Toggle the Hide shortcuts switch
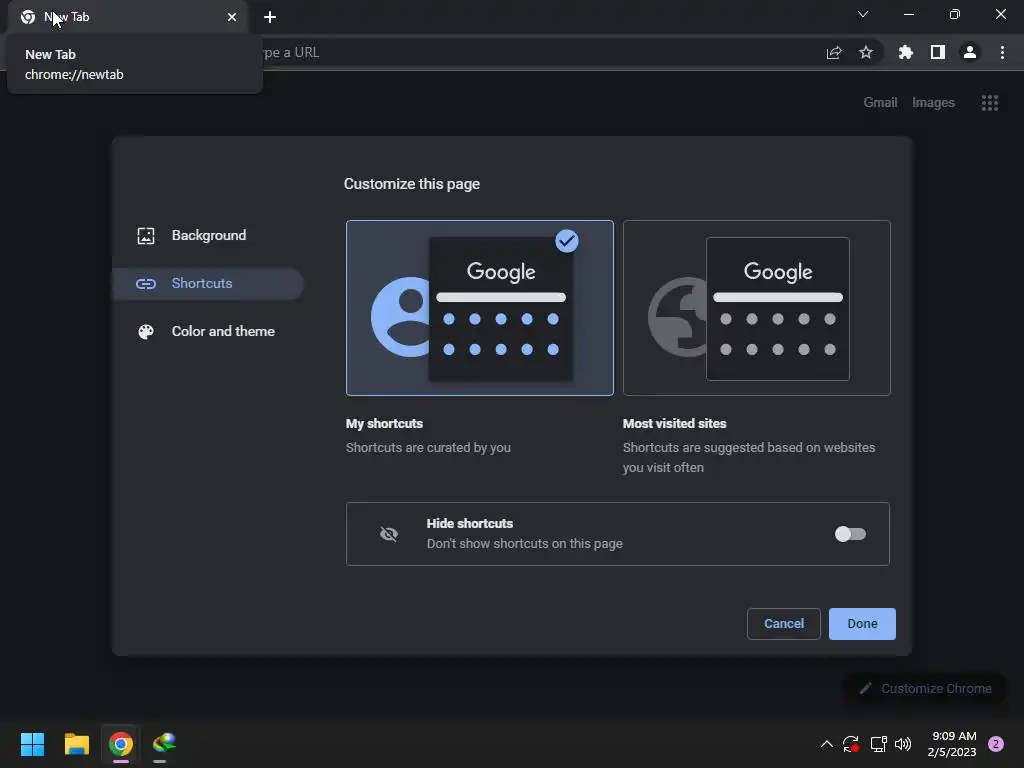 click(x=850, y=534)
